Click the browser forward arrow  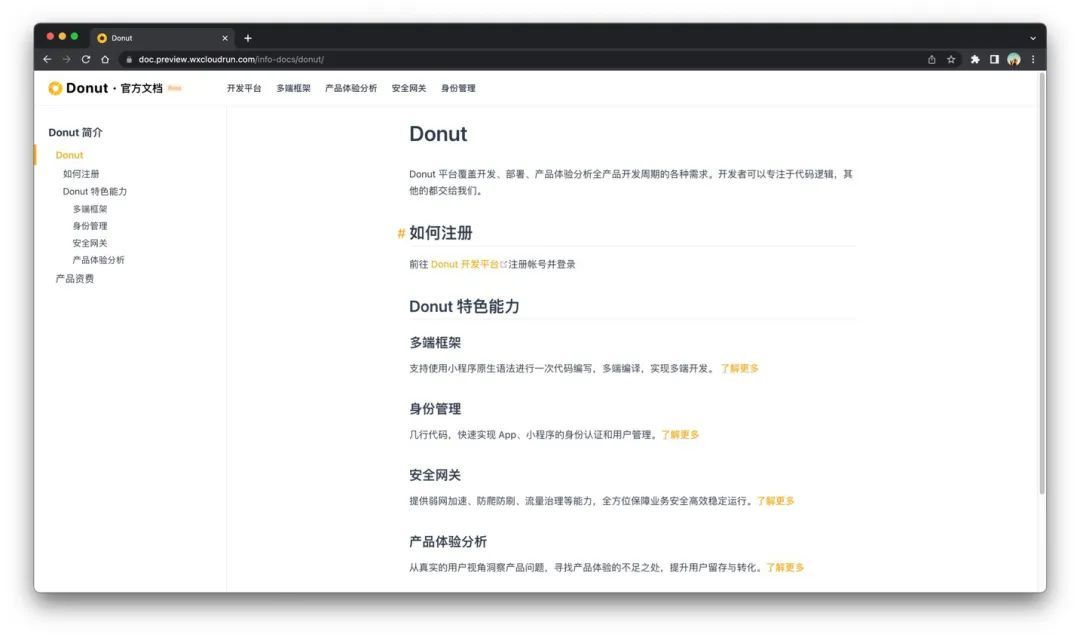click(66, 59)
